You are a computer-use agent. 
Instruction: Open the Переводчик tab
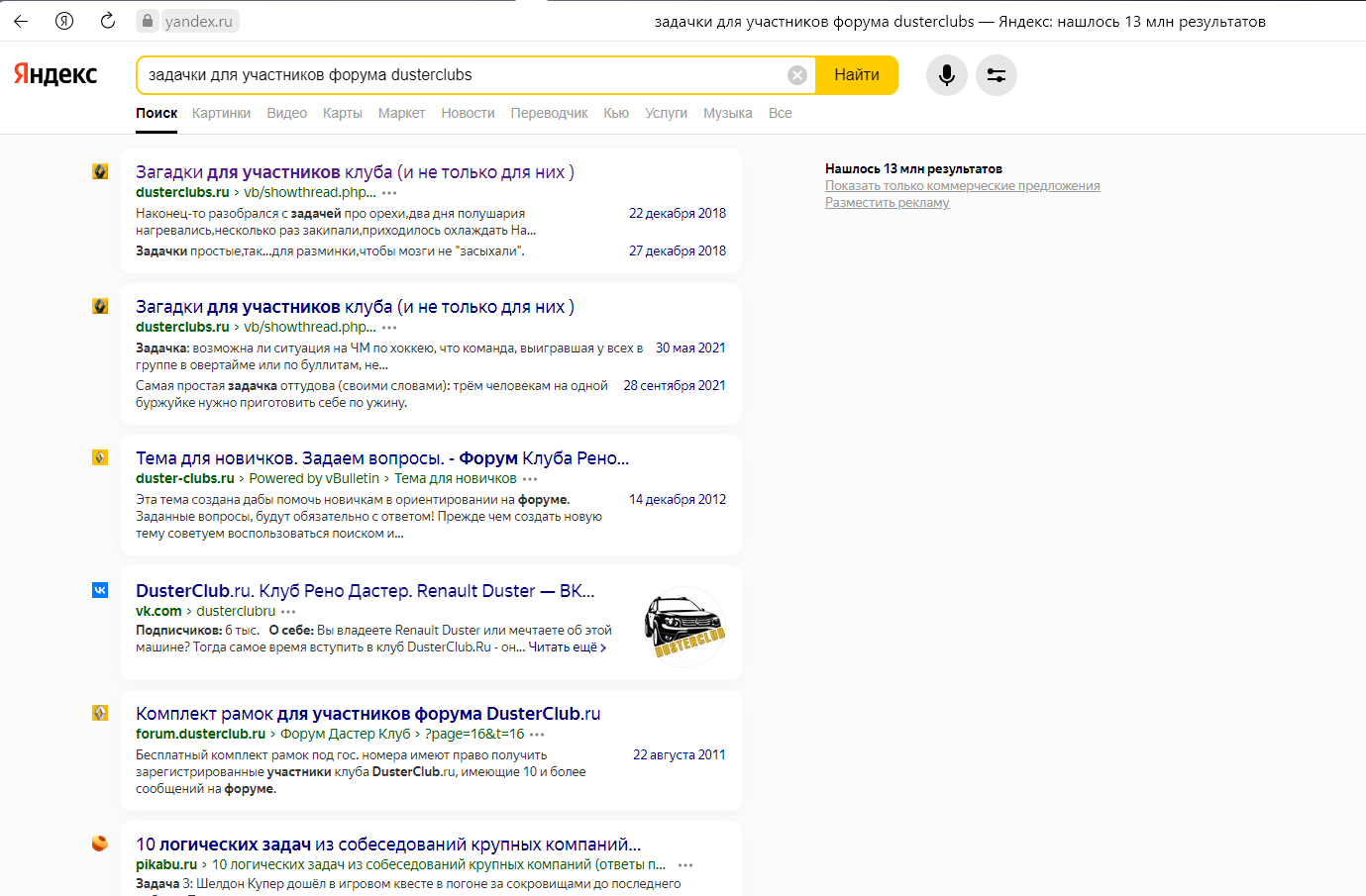tap(549, 113)
